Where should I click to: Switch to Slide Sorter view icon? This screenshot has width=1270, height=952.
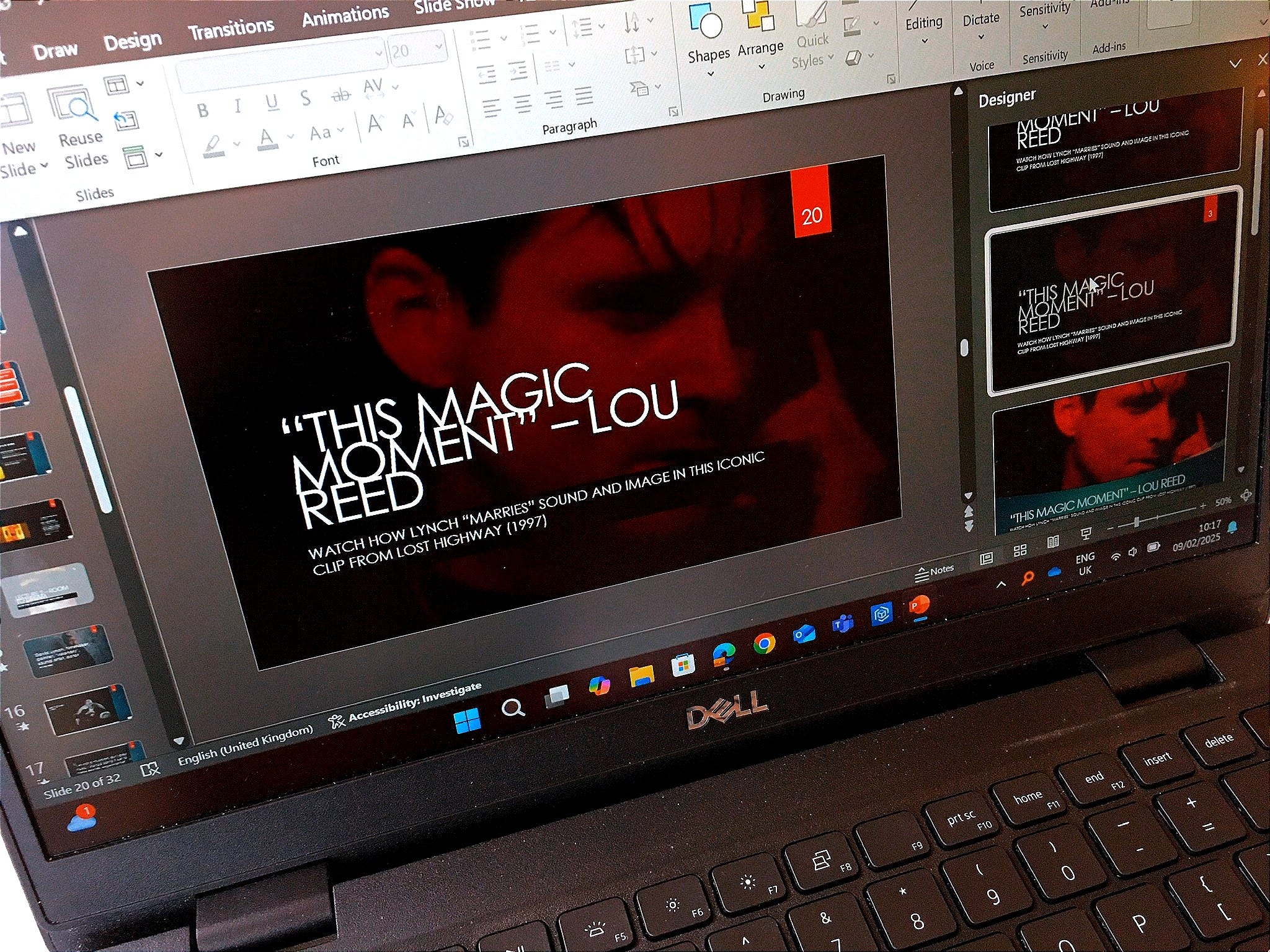click(x=1019, y=550)
